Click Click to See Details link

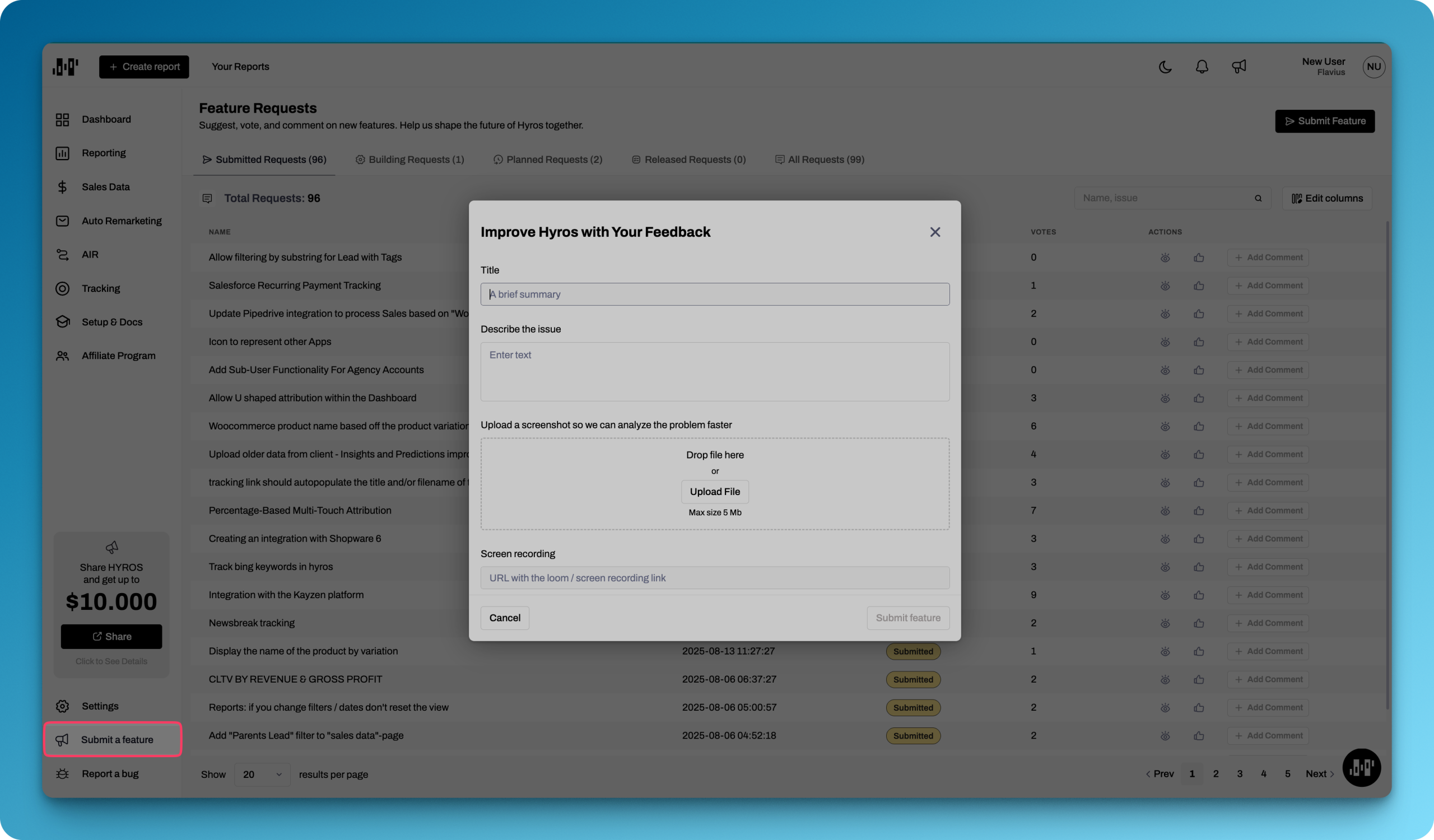coord(111,661)
